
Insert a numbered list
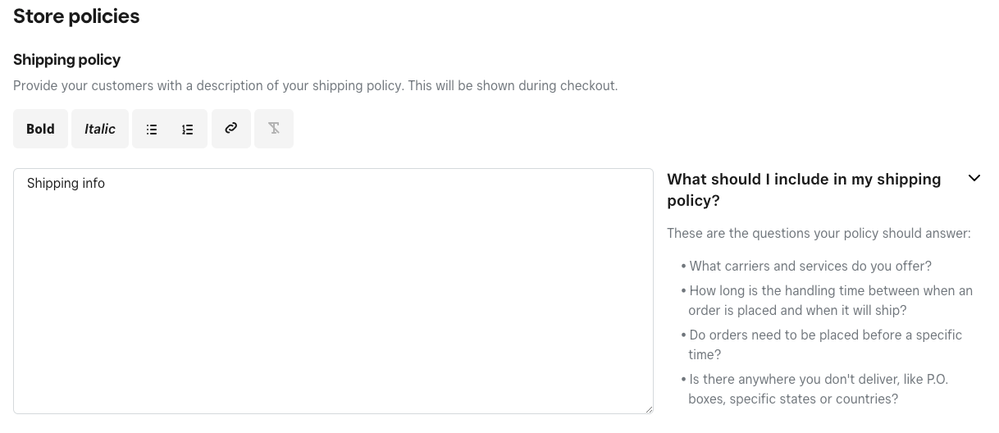pos(187,129)
